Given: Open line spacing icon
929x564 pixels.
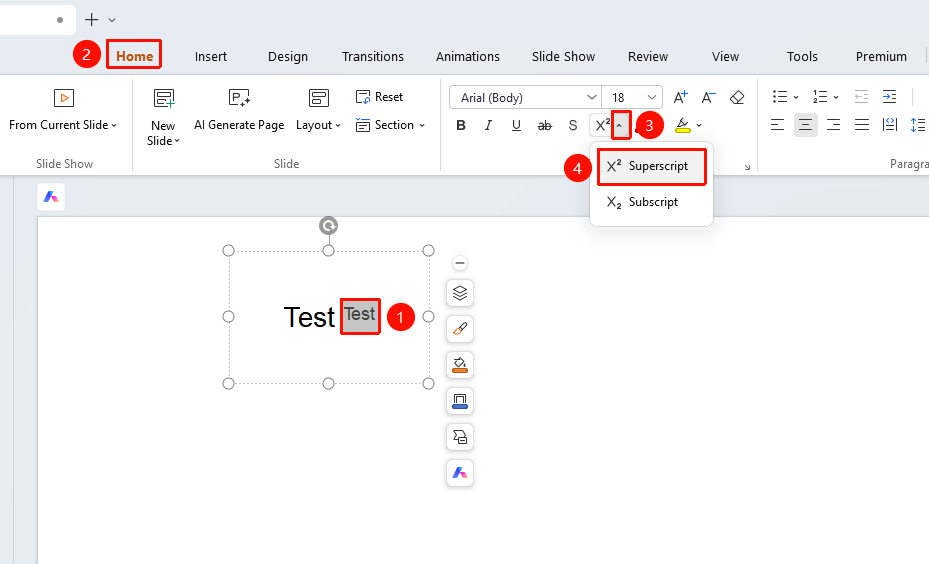Looking at the screenshot, I should click(918, 125).
